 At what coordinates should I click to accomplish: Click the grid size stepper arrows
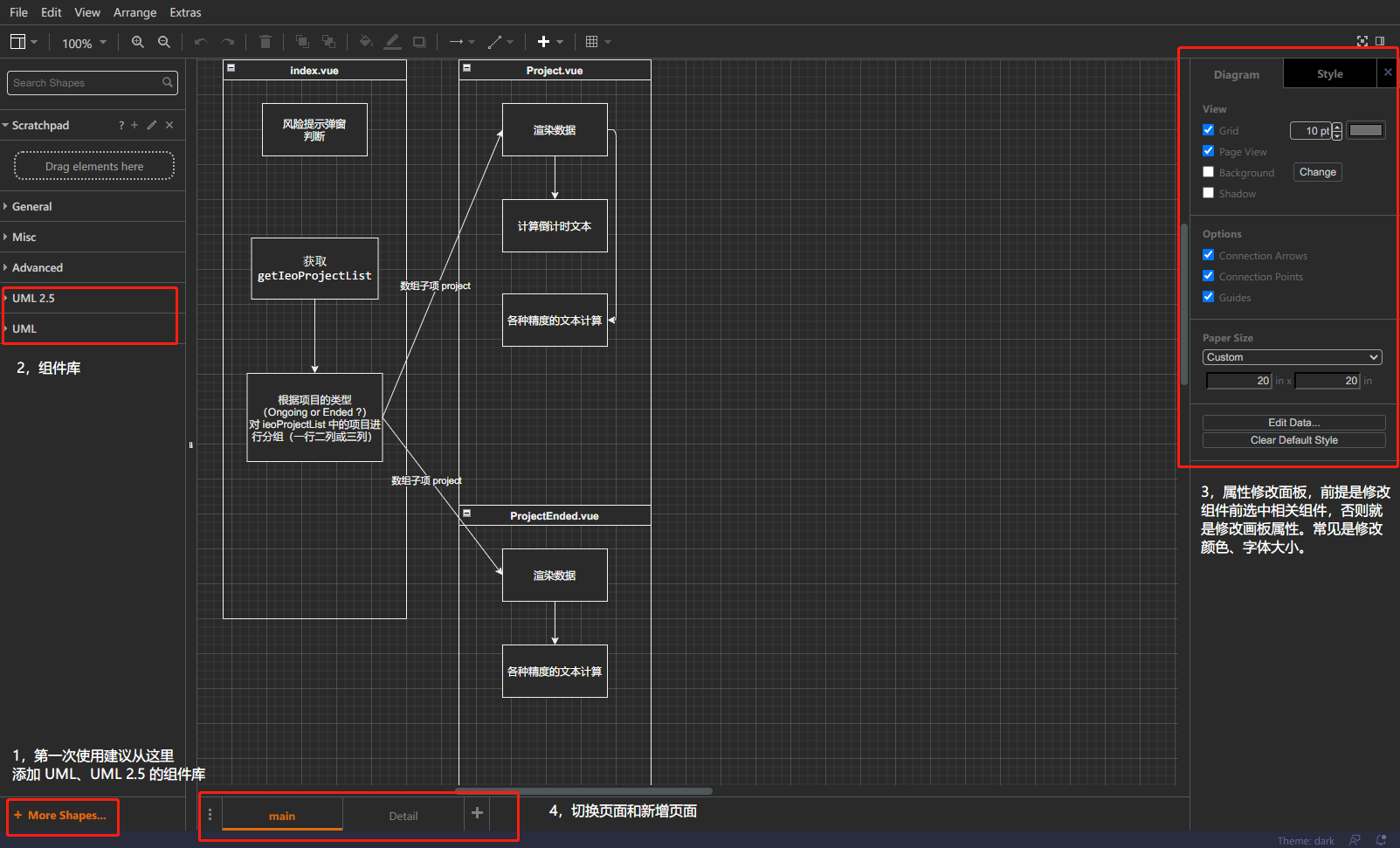point(1337,131)
